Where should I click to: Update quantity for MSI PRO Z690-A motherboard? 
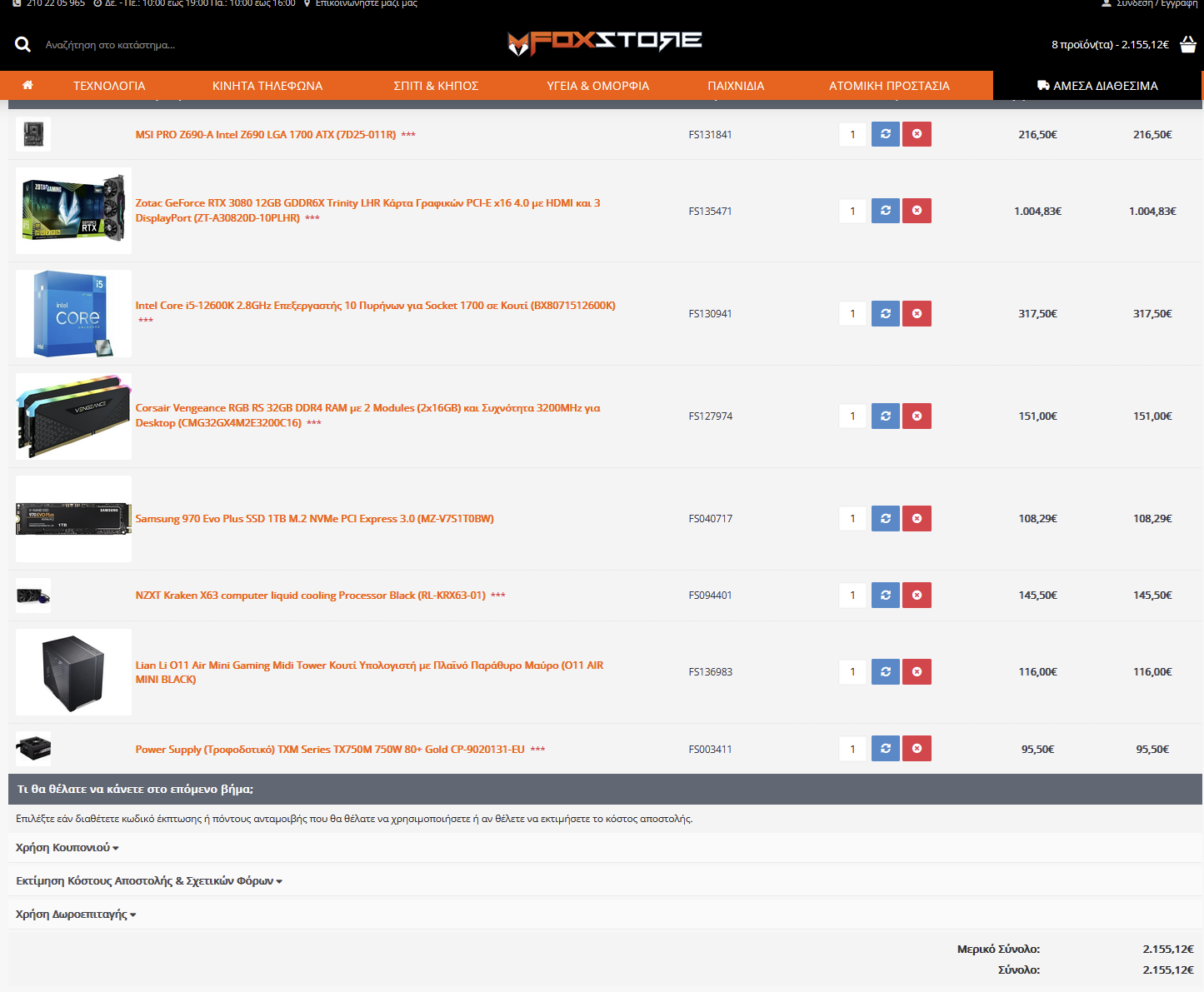(x=886, y=134)
